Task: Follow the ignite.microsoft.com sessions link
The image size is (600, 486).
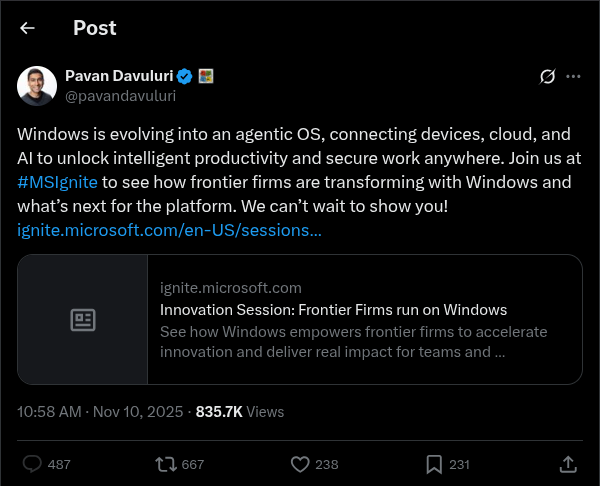Action: pos(169,230)
